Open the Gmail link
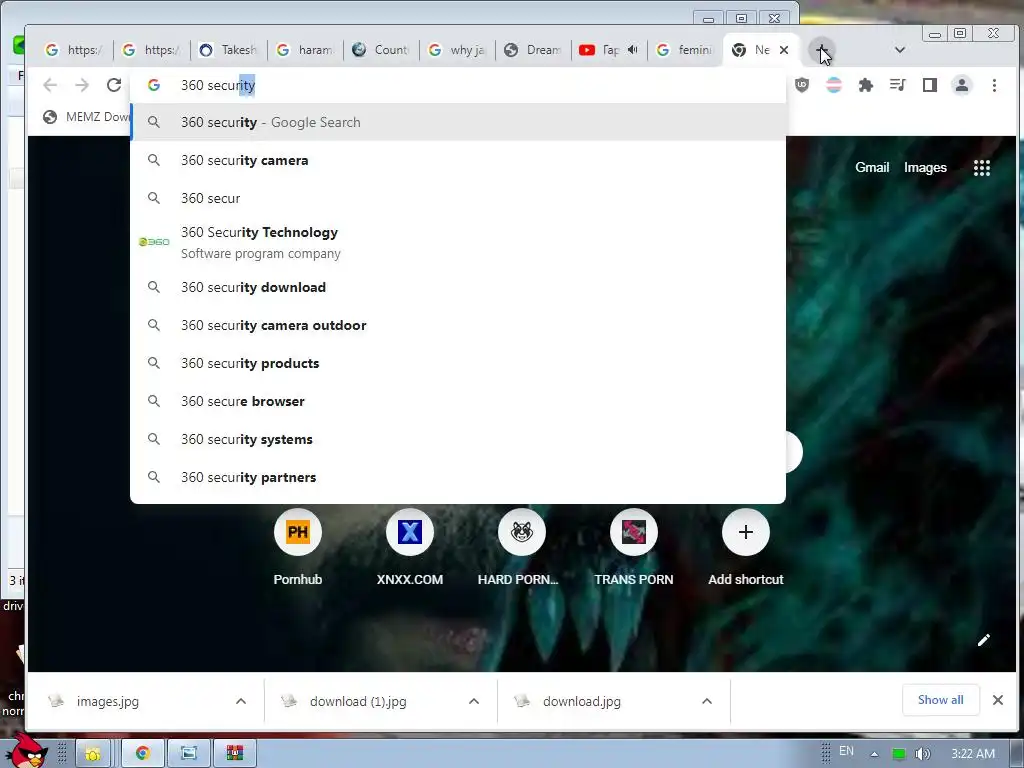Image resolution: width=1024 pixels, height=768 pixels. pyautogui.click(x=872, y=167)
